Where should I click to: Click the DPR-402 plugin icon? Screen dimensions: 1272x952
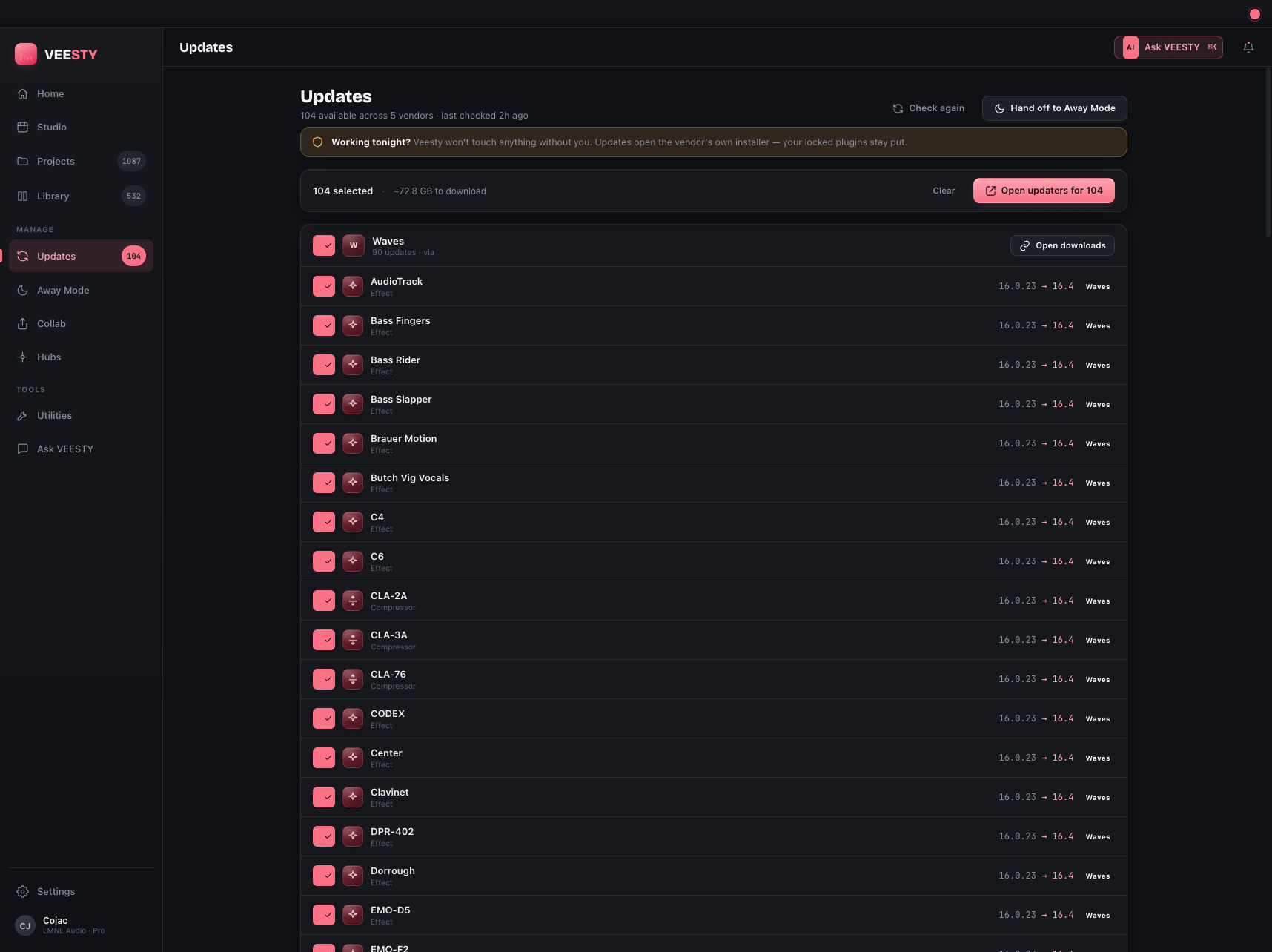tap(353, 836)
